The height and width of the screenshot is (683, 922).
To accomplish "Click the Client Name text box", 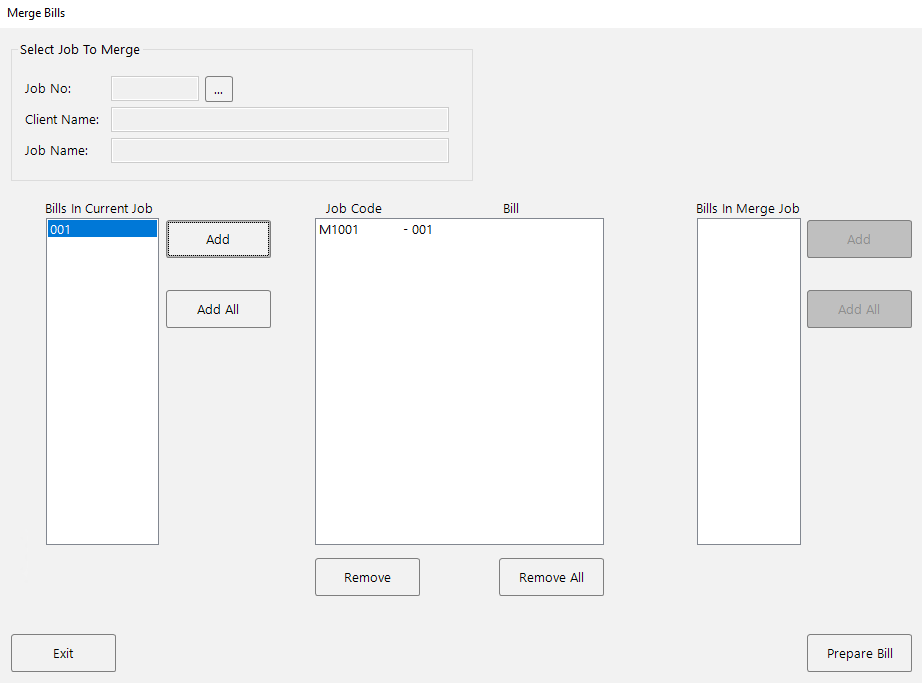I will point(279,119).
